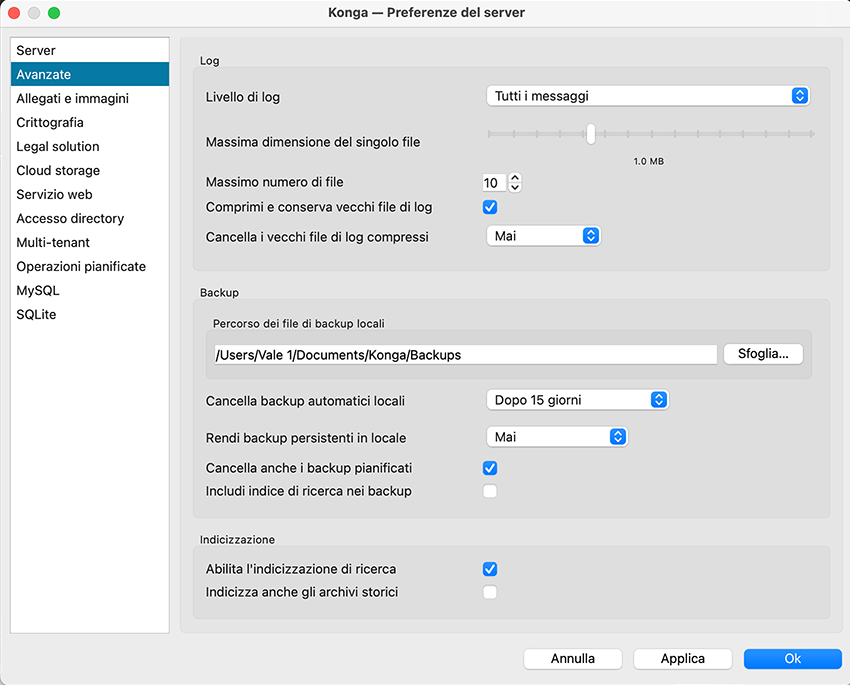Toggle Abilita l'indicizzazione di ricerca checkbox
850x685 pixels.
click(490, 569)
